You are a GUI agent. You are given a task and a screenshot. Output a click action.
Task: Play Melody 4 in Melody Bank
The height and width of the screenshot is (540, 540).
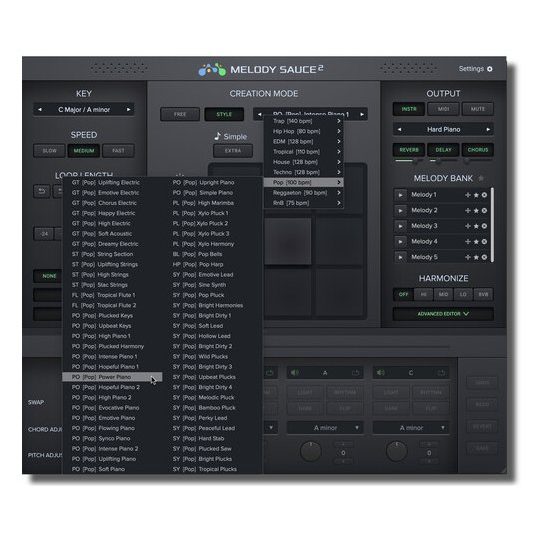click(x=400, y=242)
